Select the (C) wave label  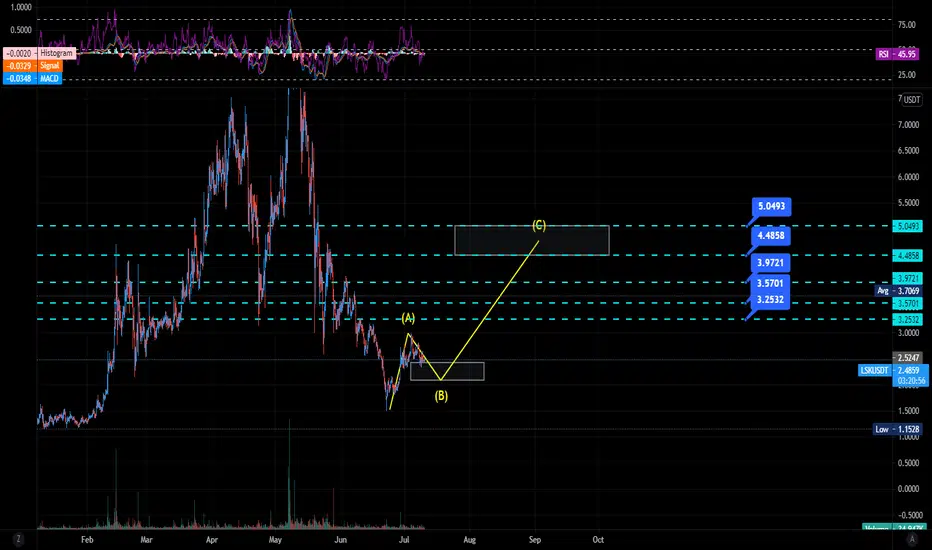click(539, 225)
